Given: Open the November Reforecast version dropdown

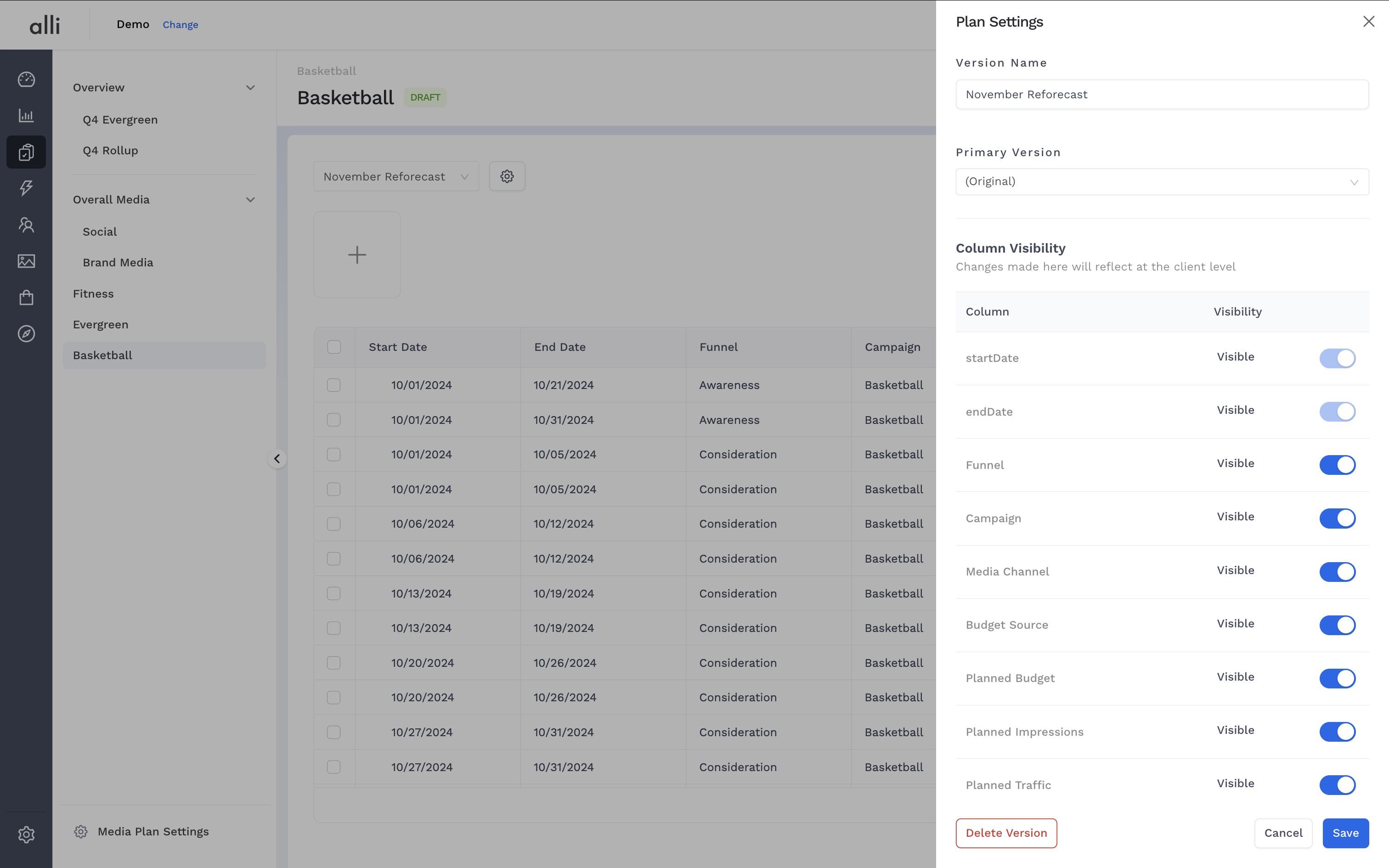Looking at the screenshot, I should [396, 176].
